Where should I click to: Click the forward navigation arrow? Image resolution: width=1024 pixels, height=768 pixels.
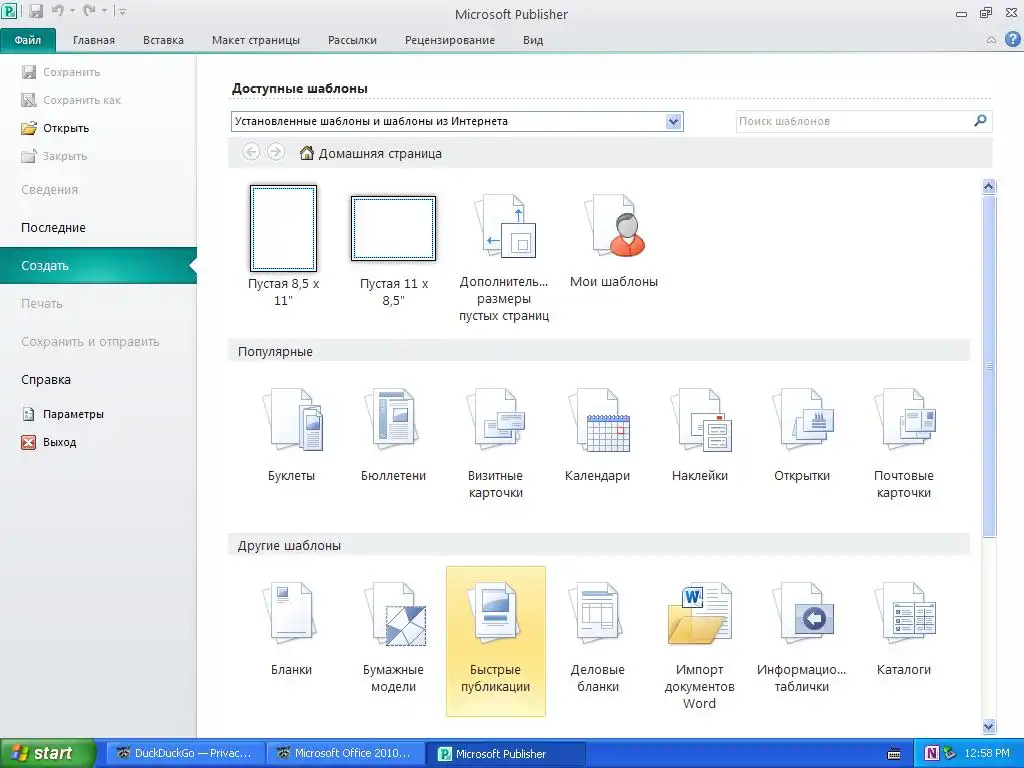pos(276,152)
